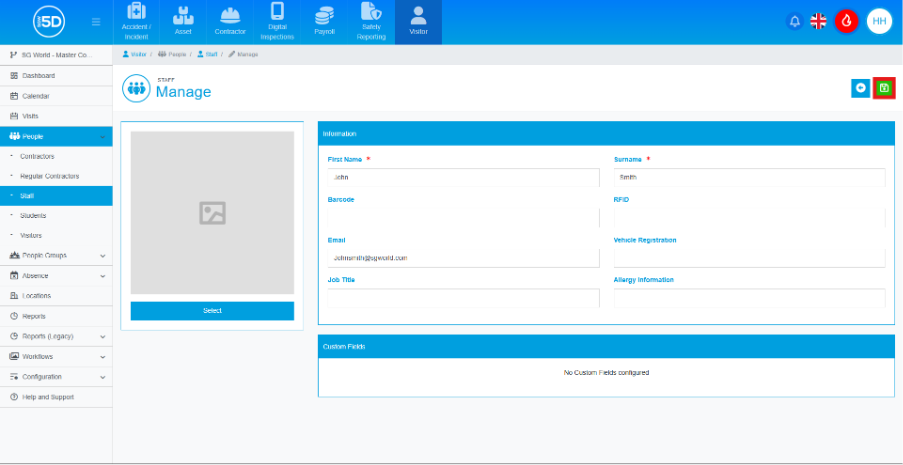Click the Staff Manage people icon
This screenshot has width=903, height=465.
point(136,88)
